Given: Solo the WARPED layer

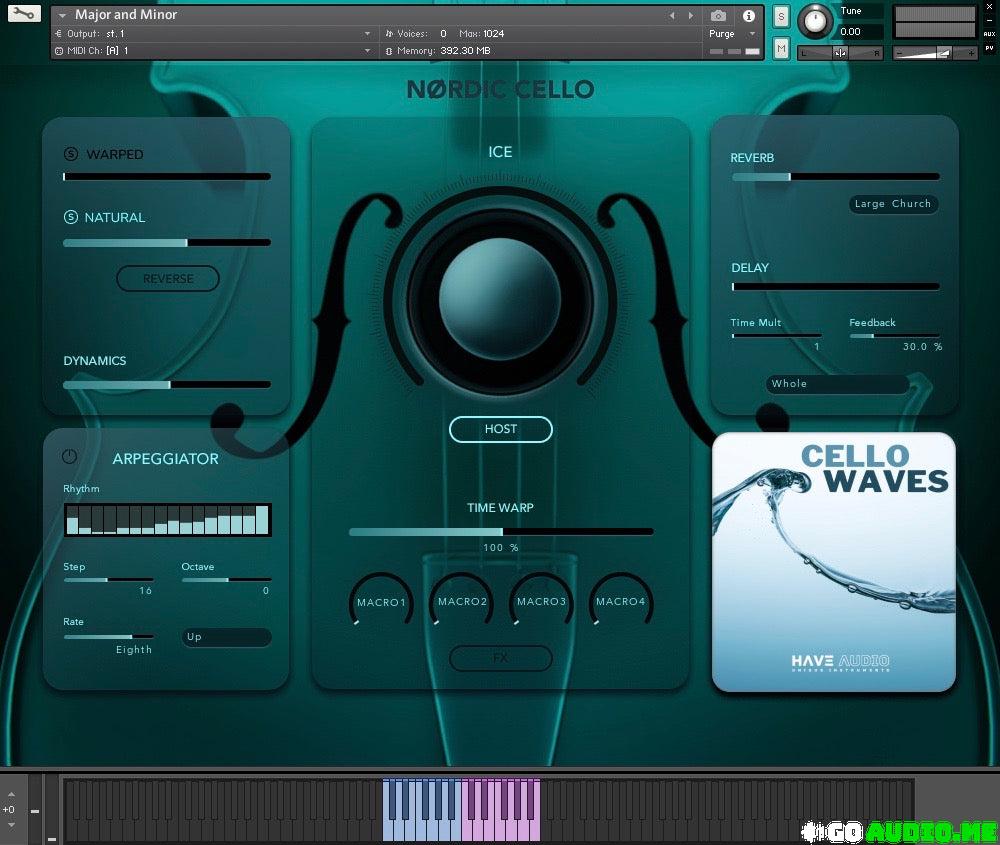Looking at the screenshot, I should click(x=71, y=154).
